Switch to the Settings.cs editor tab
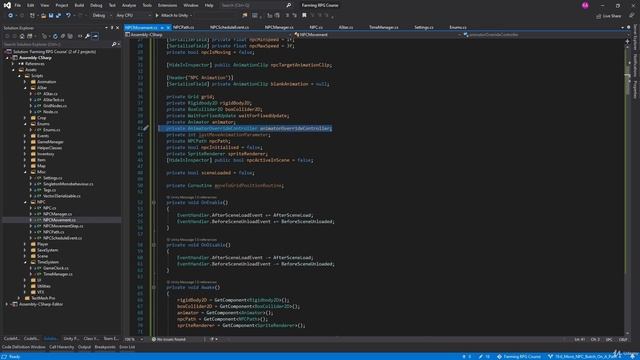 click(424, 27)
